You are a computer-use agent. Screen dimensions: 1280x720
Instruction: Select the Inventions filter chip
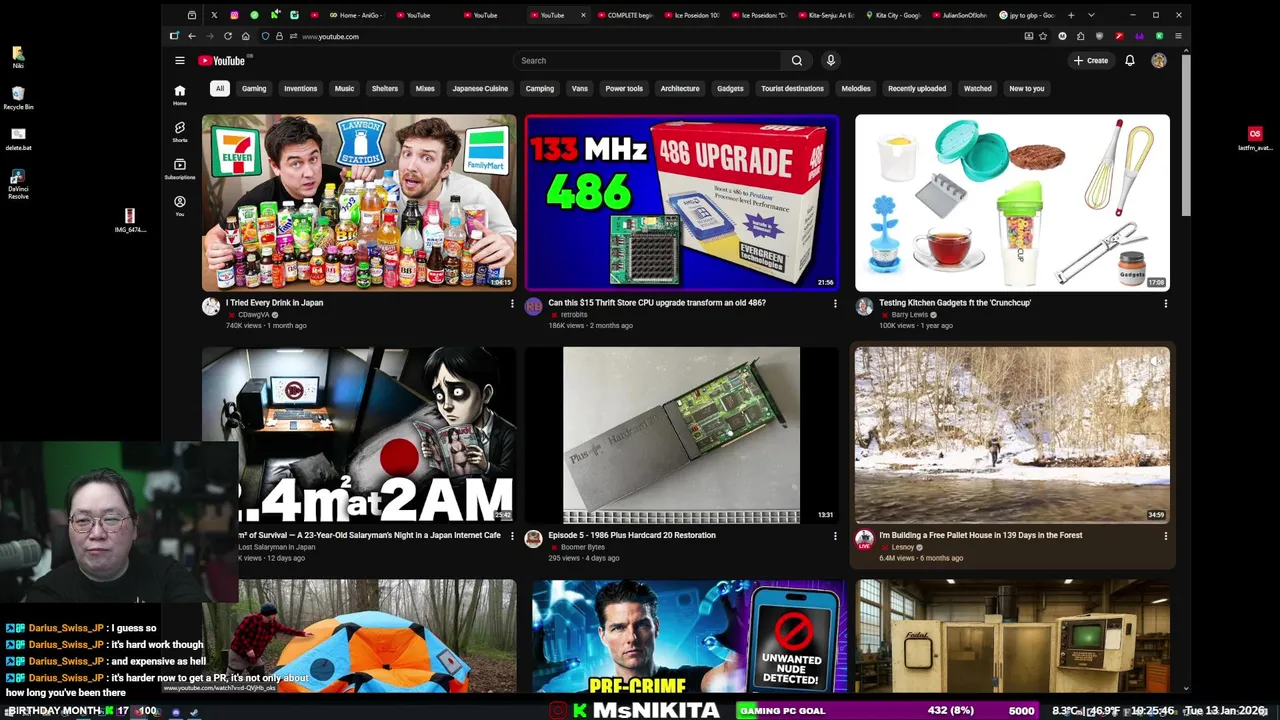[300, 88]
